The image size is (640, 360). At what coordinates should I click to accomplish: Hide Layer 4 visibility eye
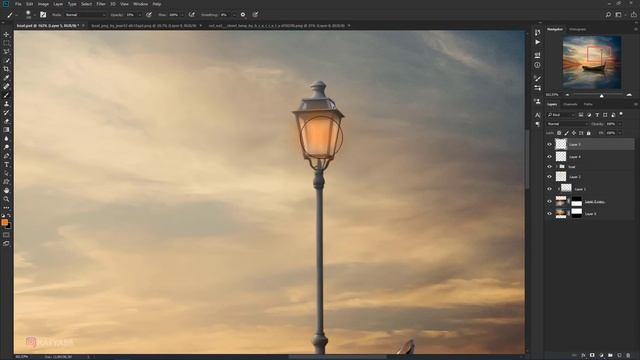pos(549,156)
